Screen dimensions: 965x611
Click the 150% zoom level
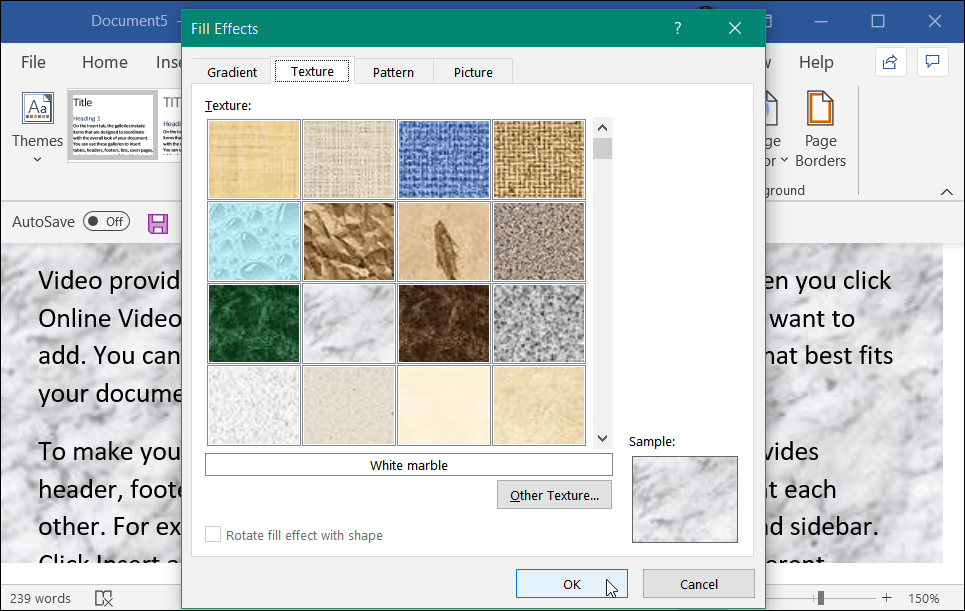pos(924,598)
